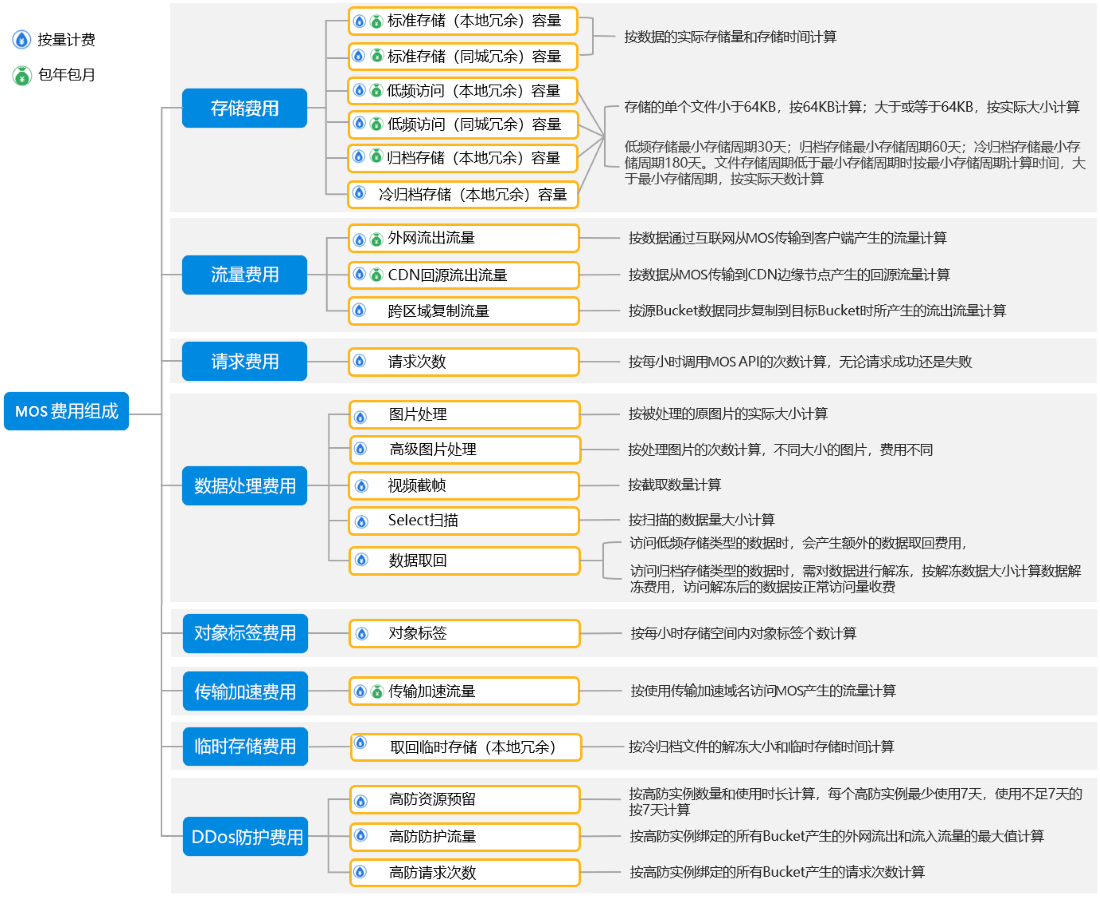Click the droplet icon in 图片处理 box
Viewport: 1100px width, 900px height.
point(361,417)
